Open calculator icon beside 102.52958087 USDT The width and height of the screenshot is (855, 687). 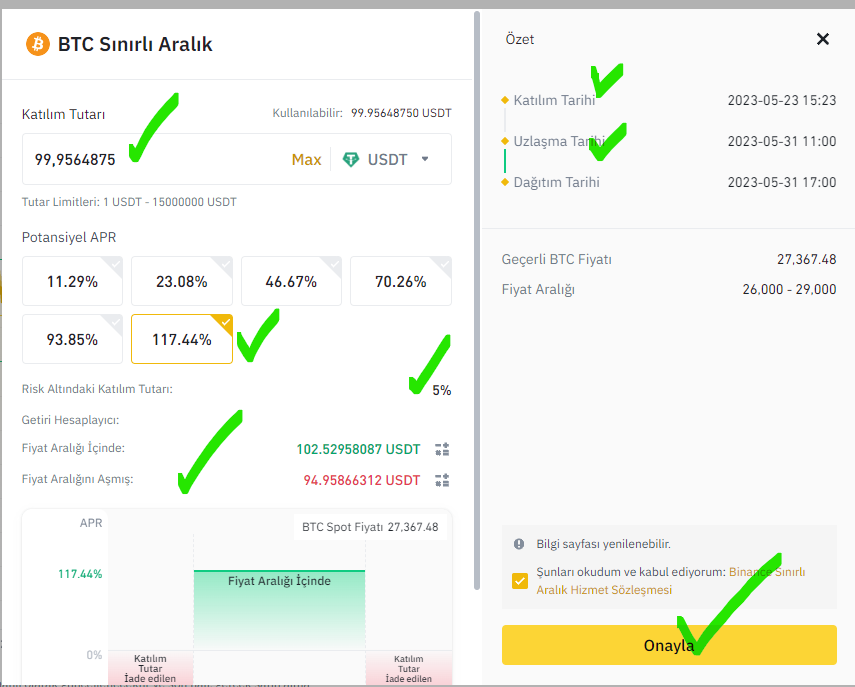pyautogui.click(x=442, y=449)
